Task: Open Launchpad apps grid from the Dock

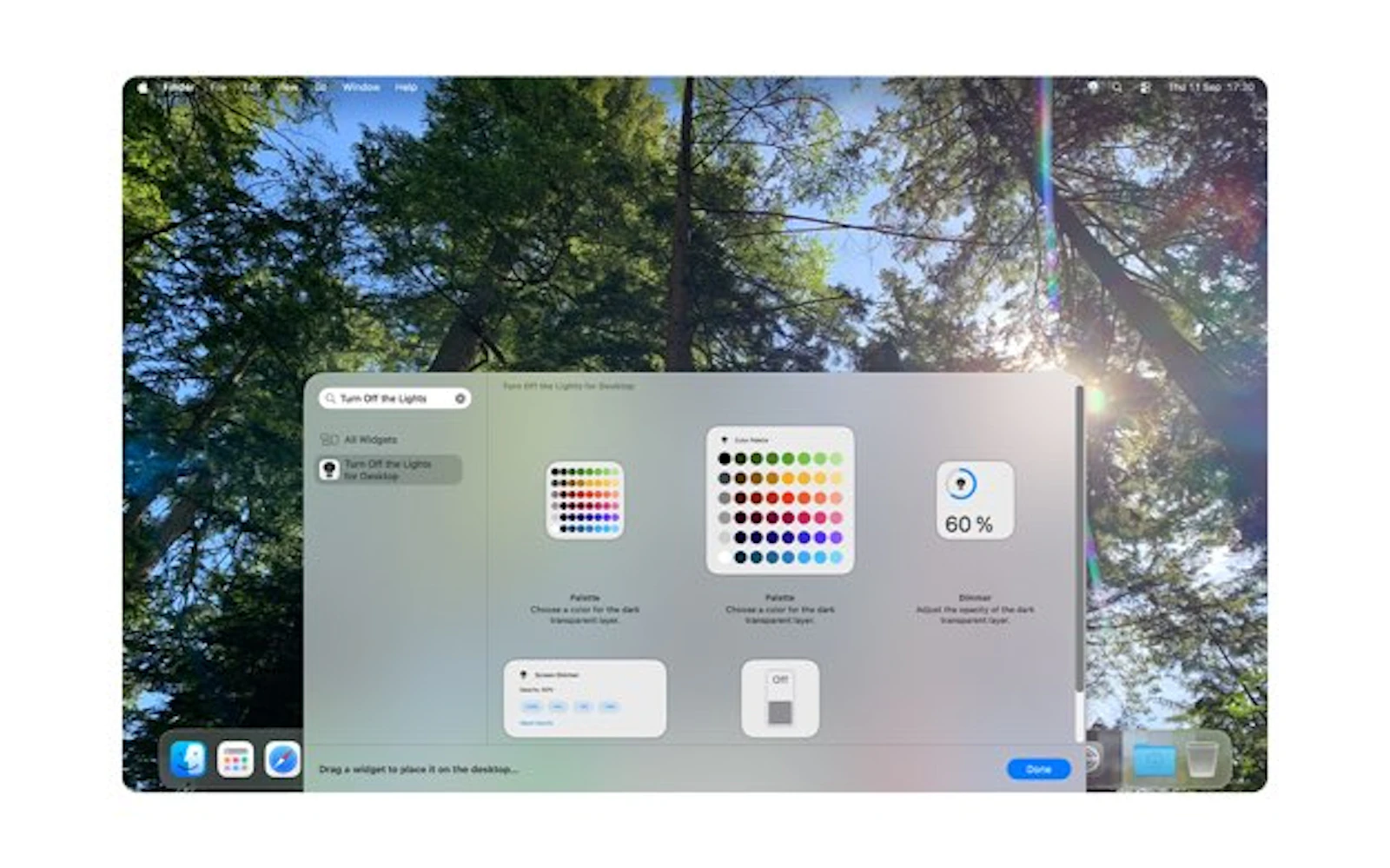Action: [x=235, y=760]
